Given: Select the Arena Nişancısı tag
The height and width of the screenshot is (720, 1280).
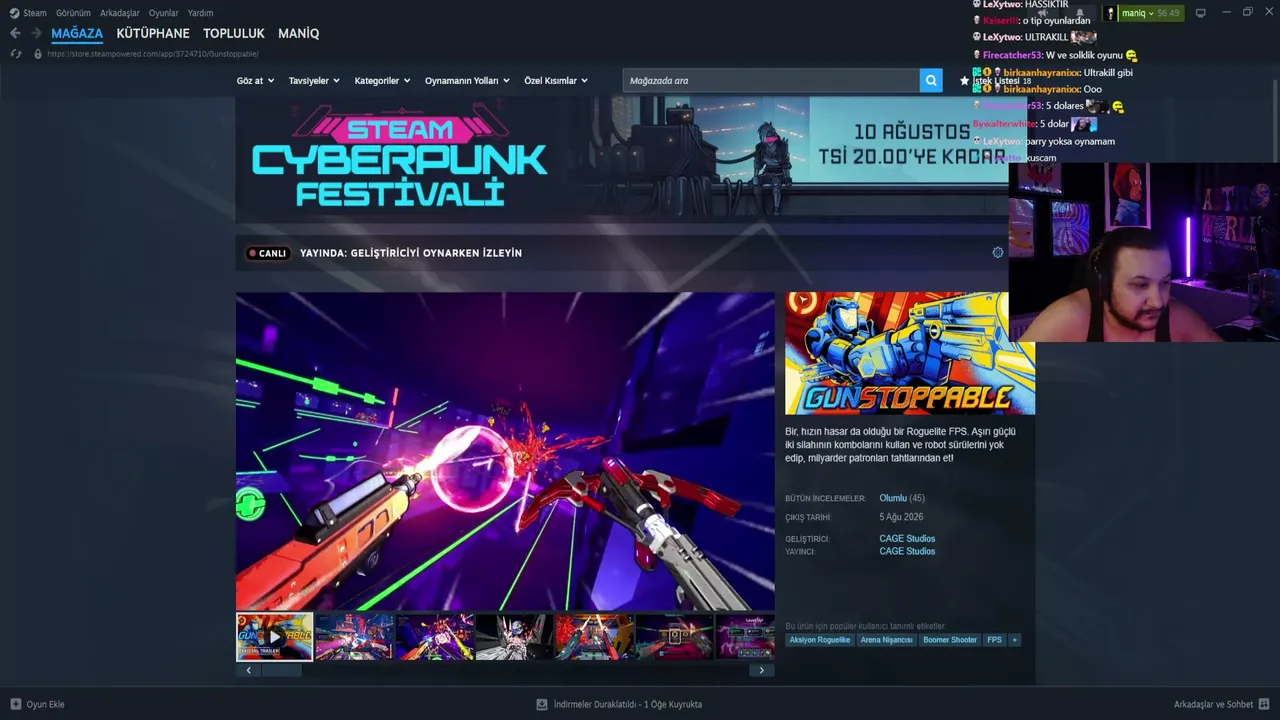Looking at the screenshot, I should click(x=886, y=640).
